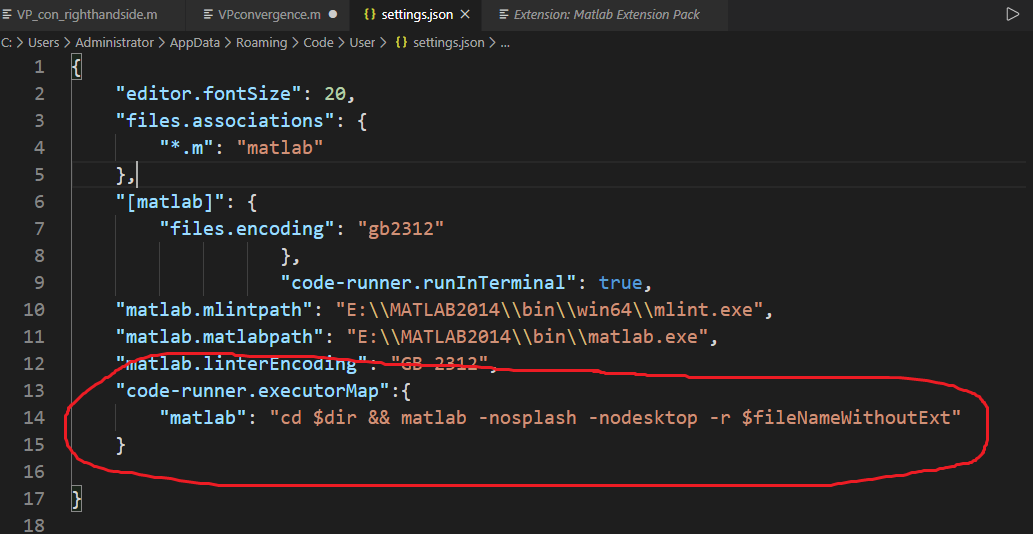Click the settings.json breadcrumb item
This screenshot has height=534, width=1033.
point(449,43)
